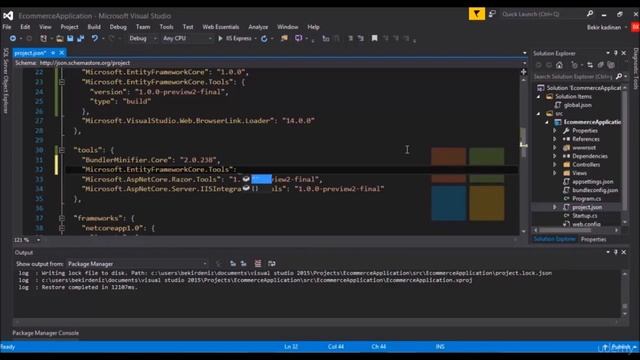Click the bookmark toolbar icon

coord(374,38)
